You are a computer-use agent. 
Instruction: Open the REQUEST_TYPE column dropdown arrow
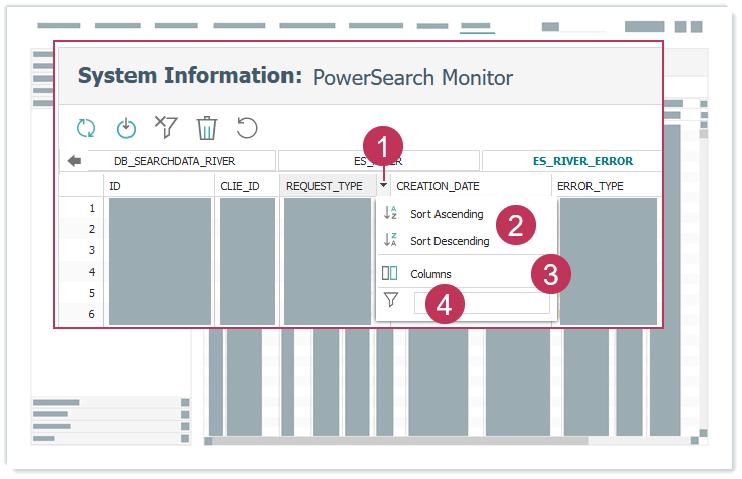[x=383, y=186]
